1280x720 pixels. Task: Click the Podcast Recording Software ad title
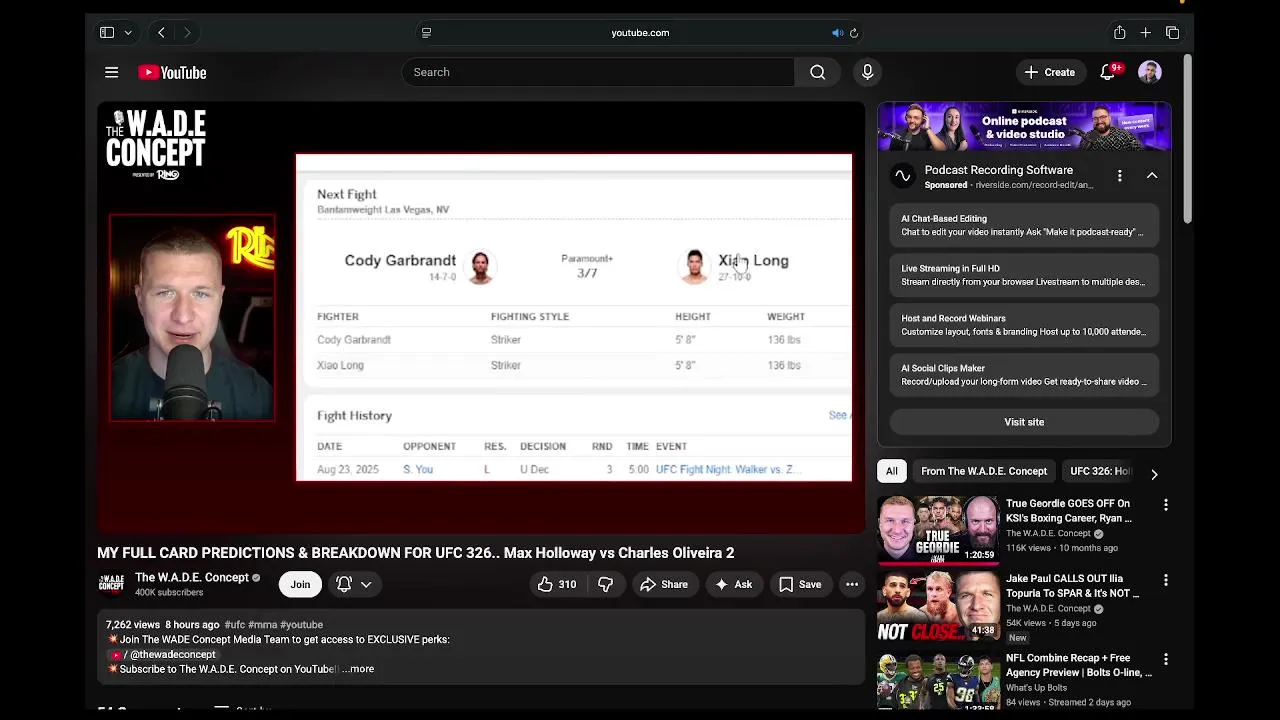[998, 170]
